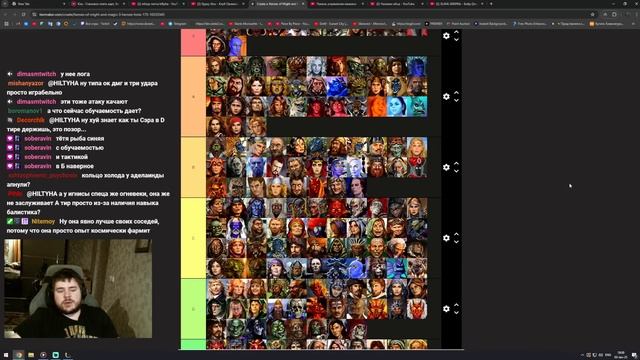The image size is (640, 360).
Task: Open the Free Photo Enhancer bookmark
Action: [x=530, y=24]
